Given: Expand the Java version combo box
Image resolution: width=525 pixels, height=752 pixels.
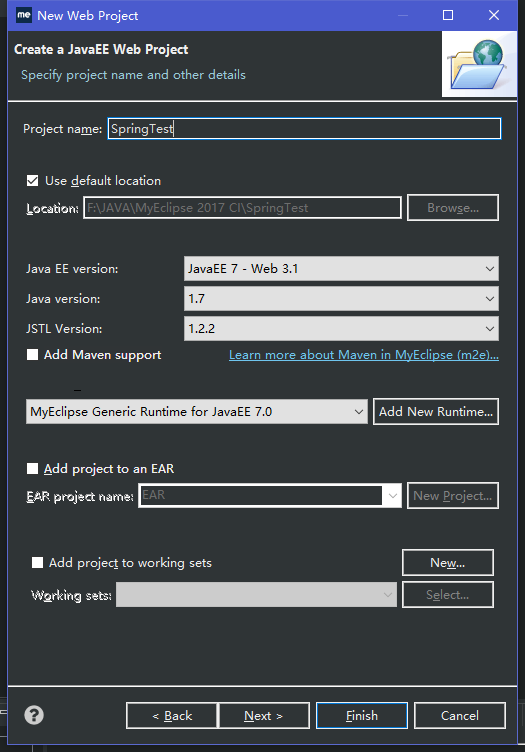Looking at the screenshot, I should pos(341,298).
